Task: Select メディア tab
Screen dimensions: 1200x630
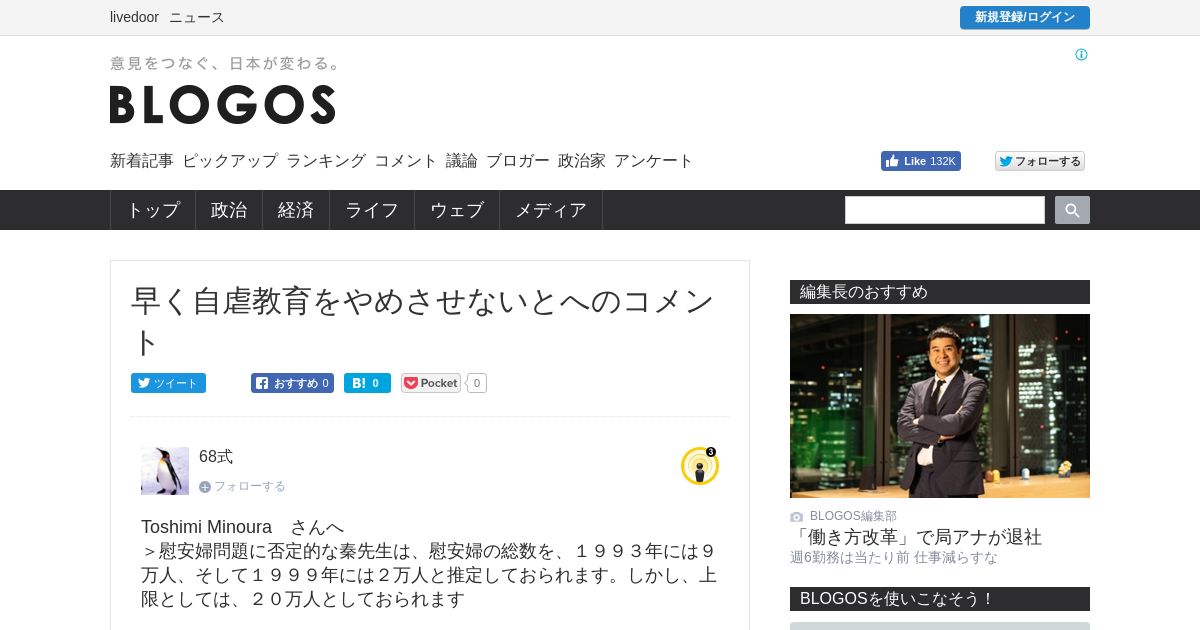Action: click(551, 210)
